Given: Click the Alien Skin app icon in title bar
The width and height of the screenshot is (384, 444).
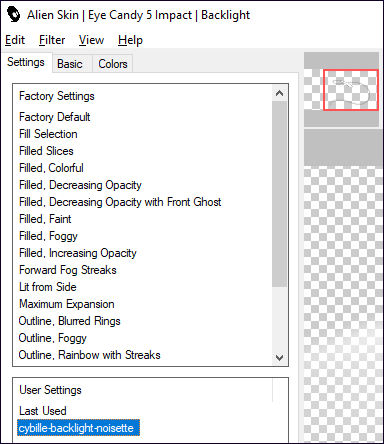Looking at the screenshot, I should click(x=14, y=14).
